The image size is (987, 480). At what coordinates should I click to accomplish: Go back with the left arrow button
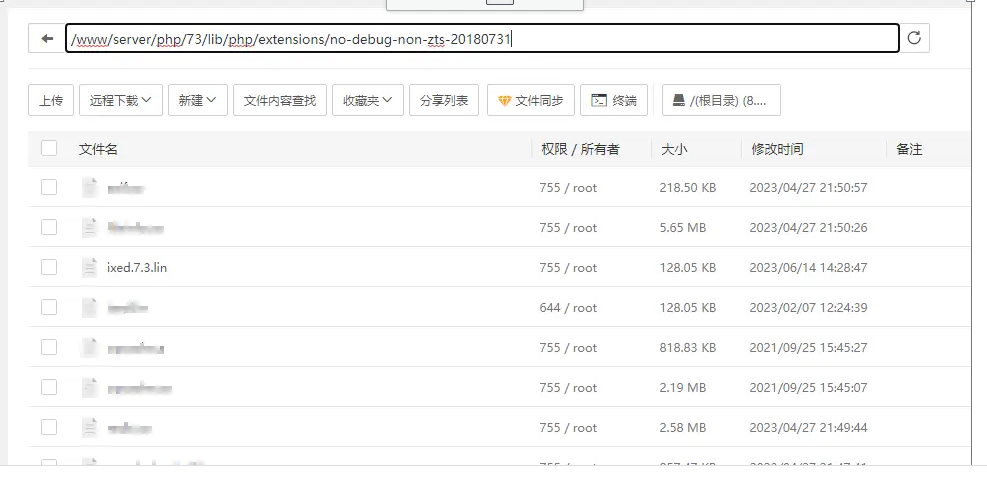coord(47,38)
